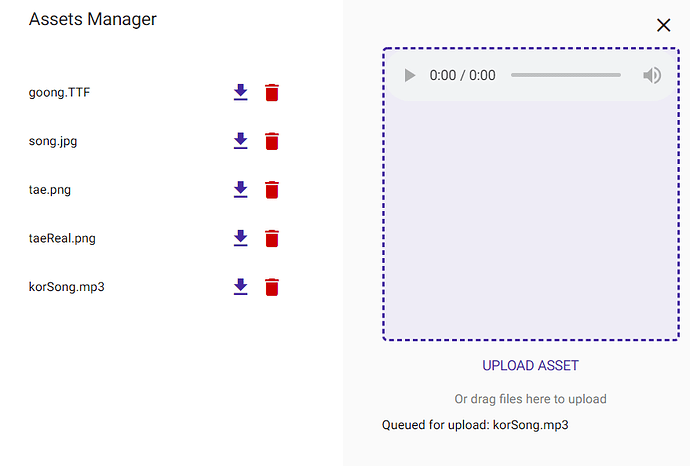The width and height of the screenshot is (690, 466).
Task: Click the song.jpg file name
Action: pyautogui.click(x=53, y=141)
